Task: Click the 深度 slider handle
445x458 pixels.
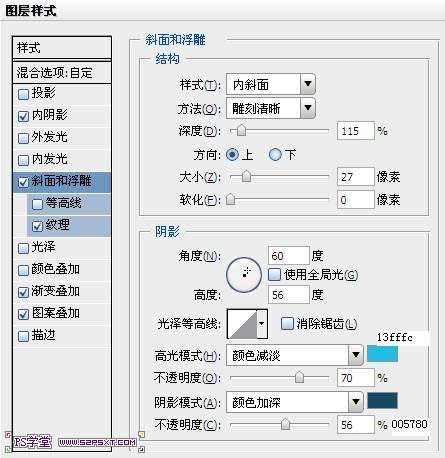Action: (242, 131)
